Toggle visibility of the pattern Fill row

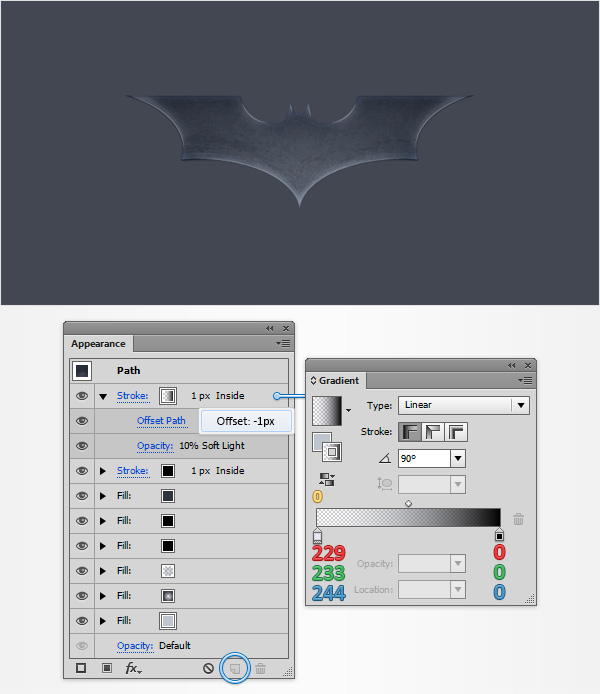(x=82, y=571)
